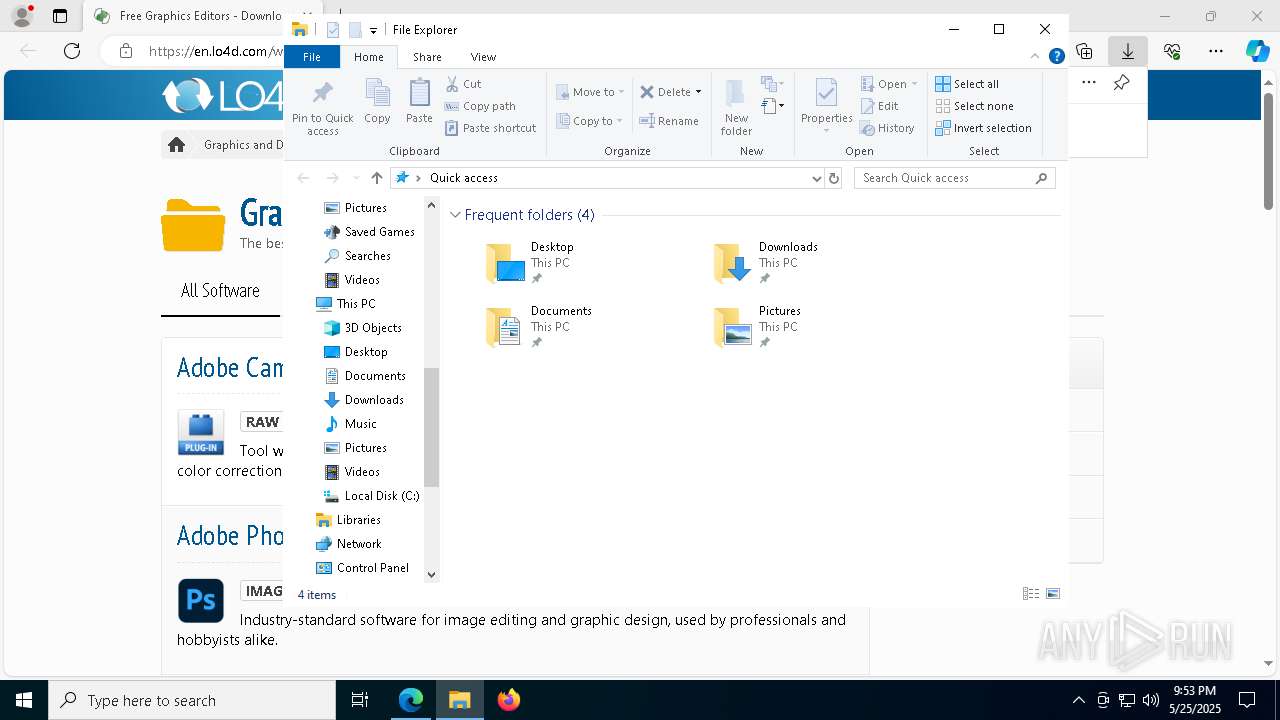Open the Copy to dropdown
The image size is (1280, 720).
(590, 121)
